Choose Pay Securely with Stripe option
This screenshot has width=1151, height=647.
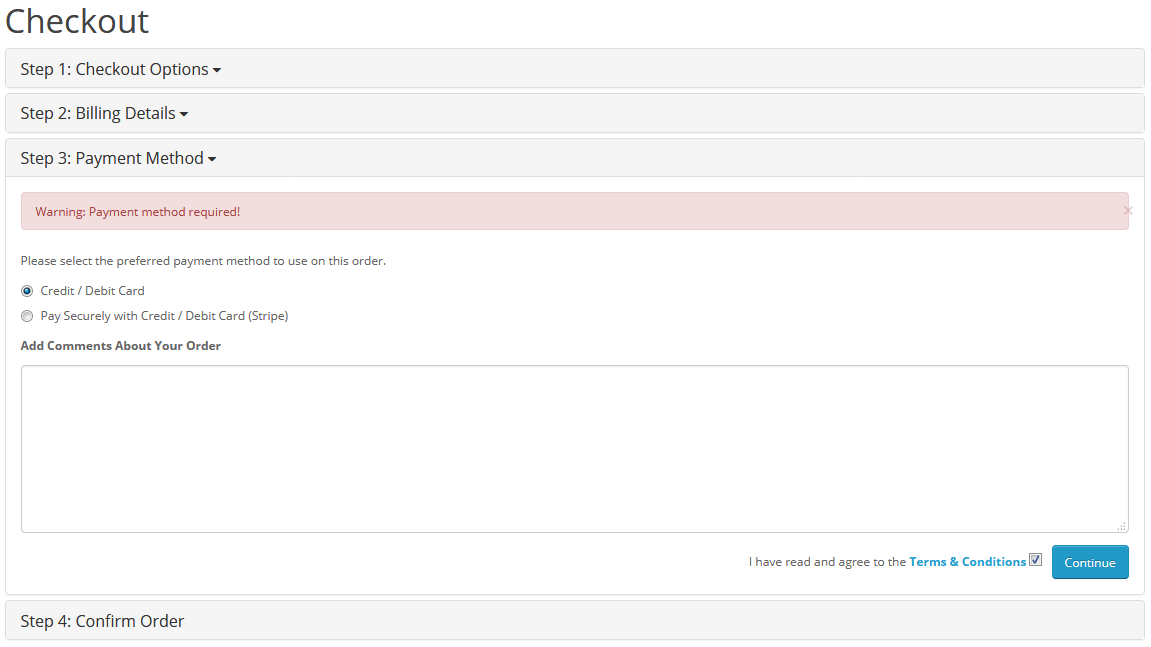click(27, 315)
